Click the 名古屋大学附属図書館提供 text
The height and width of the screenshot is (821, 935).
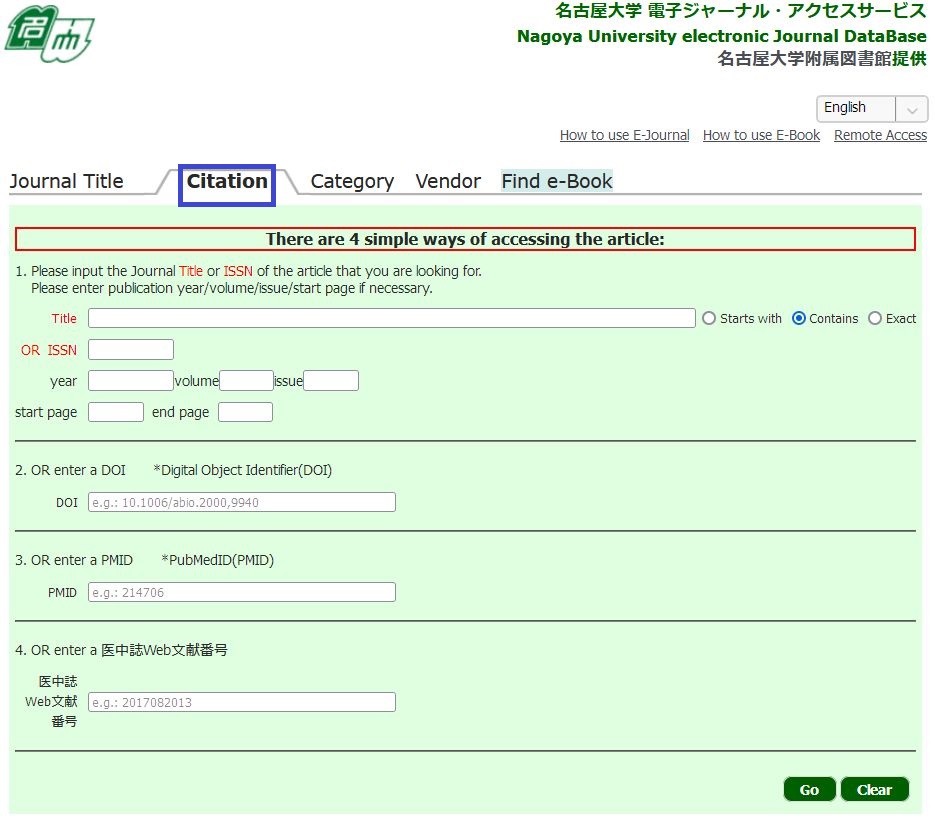(822, 58)
